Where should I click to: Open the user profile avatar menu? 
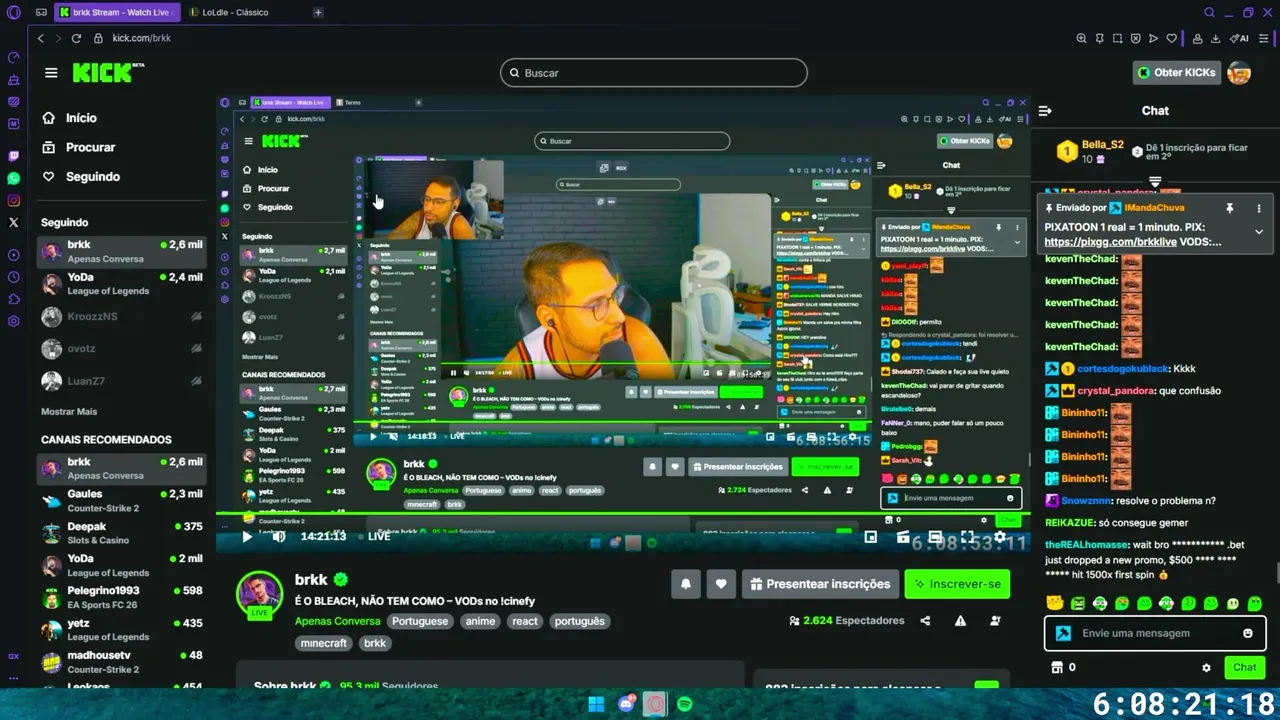tap(1239, 72)
